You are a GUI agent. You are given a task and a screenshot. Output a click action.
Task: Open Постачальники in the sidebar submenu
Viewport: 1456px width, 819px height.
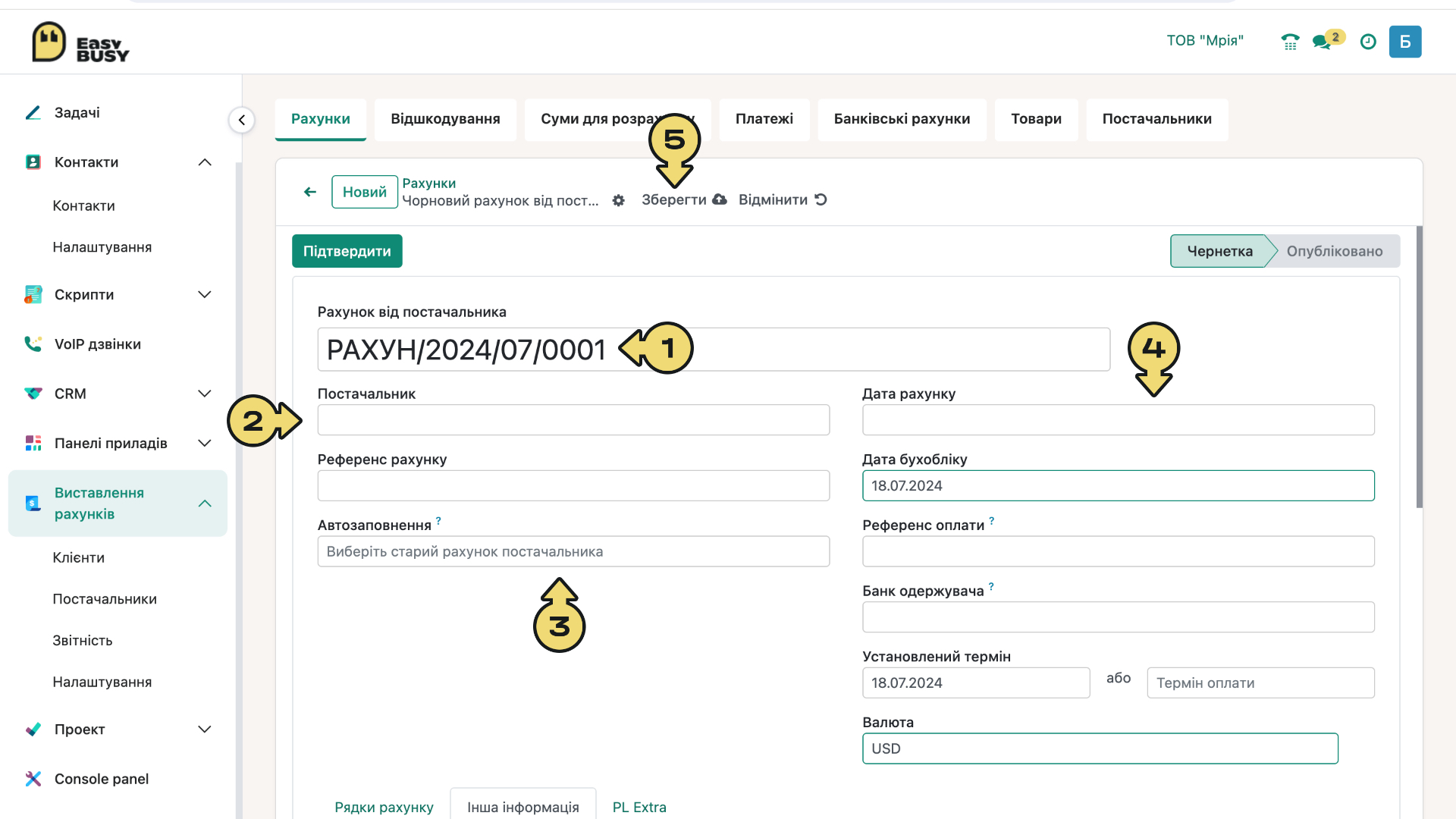coord(105,599)
